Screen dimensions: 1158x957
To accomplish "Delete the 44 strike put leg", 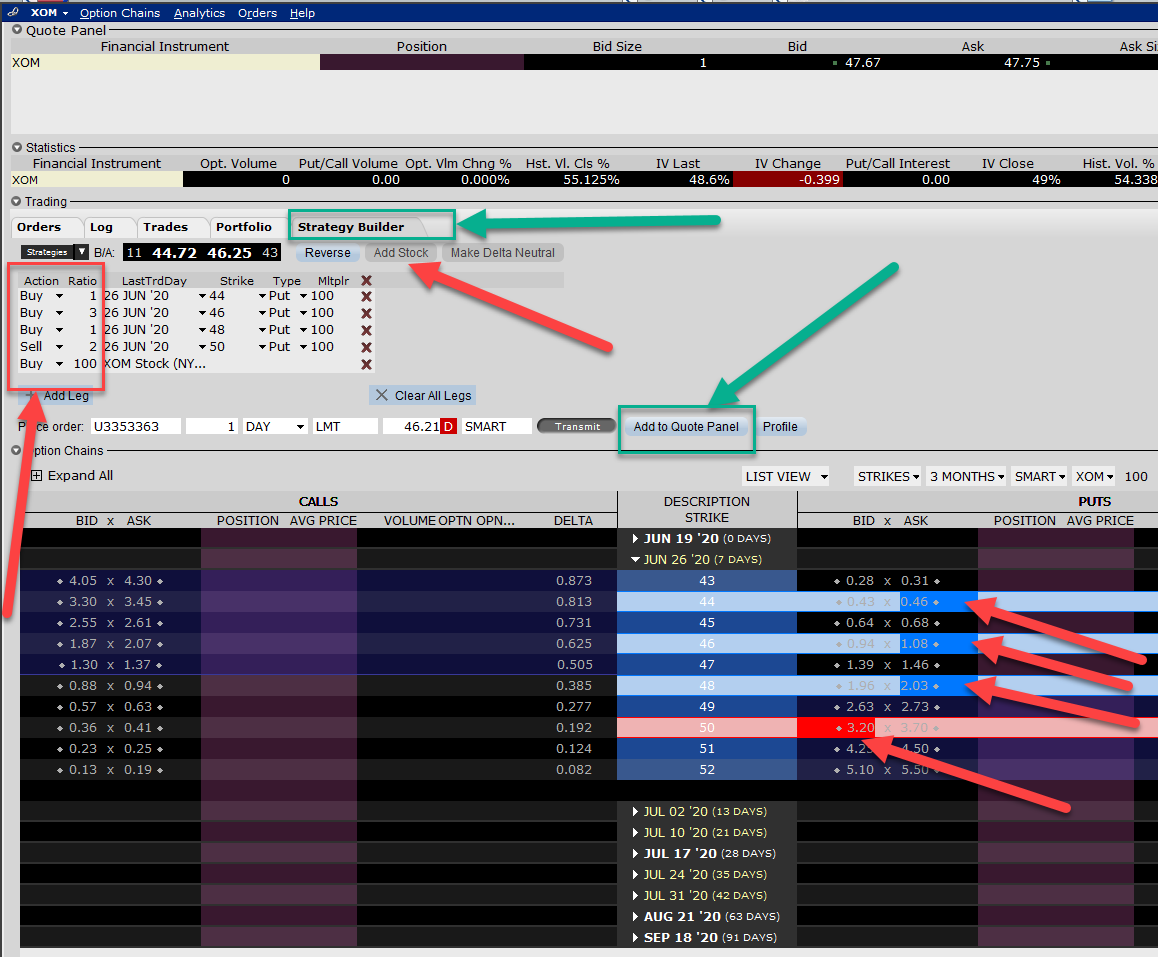I will tap(366, 296).
